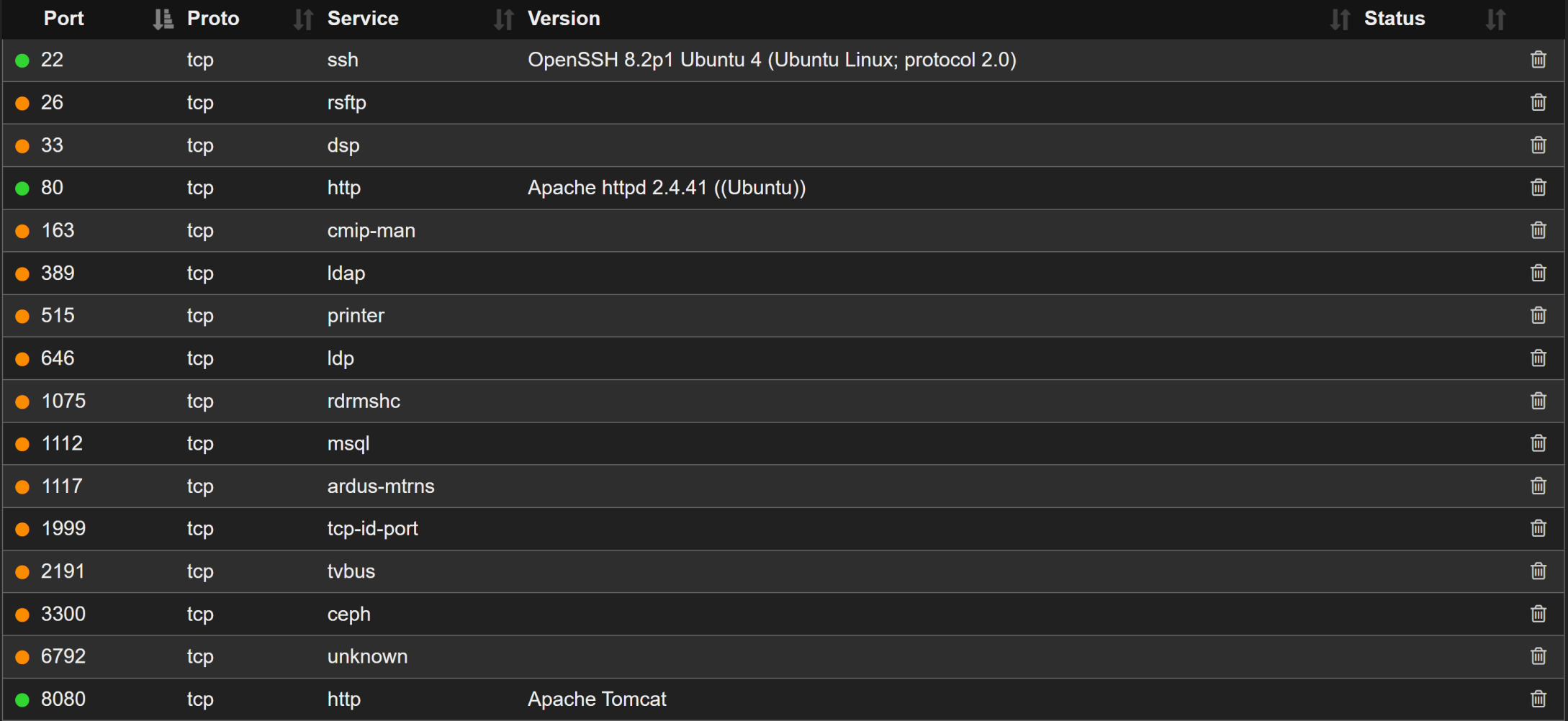Viewport: 1568px width, 721px height.
Task: Sort table by Proto column
Action: [303, 19]
